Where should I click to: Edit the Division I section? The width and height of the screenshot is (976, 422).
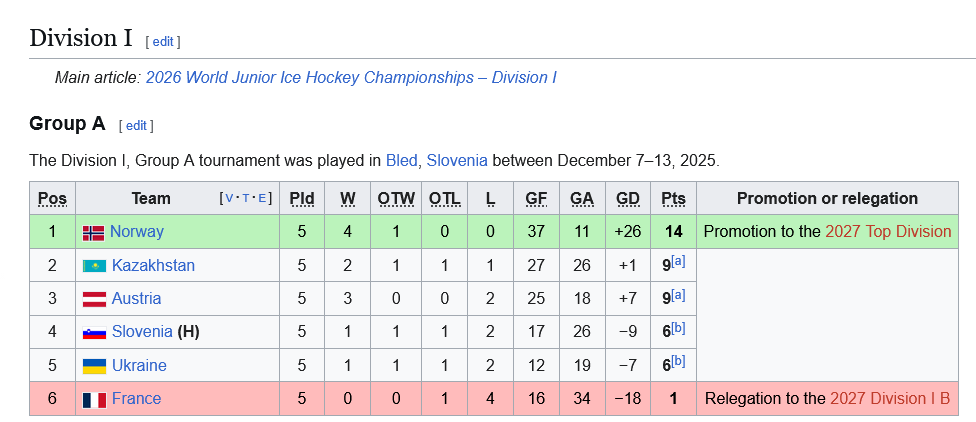[163, 41]
